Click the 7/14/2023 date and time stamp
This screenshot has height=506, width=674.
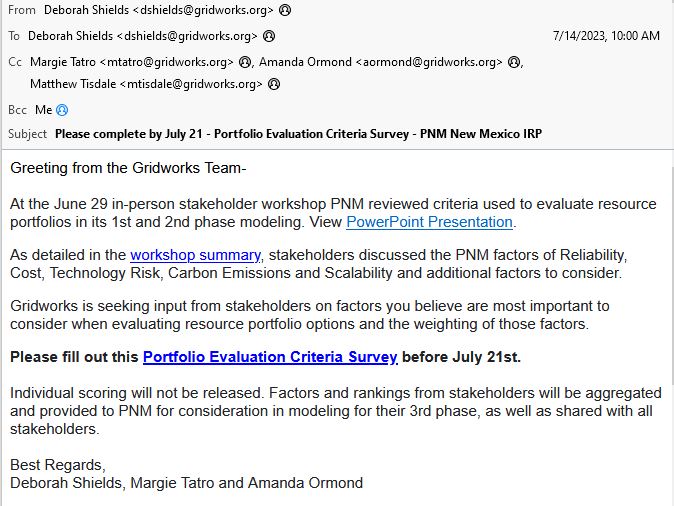click(x=606, y=36)
